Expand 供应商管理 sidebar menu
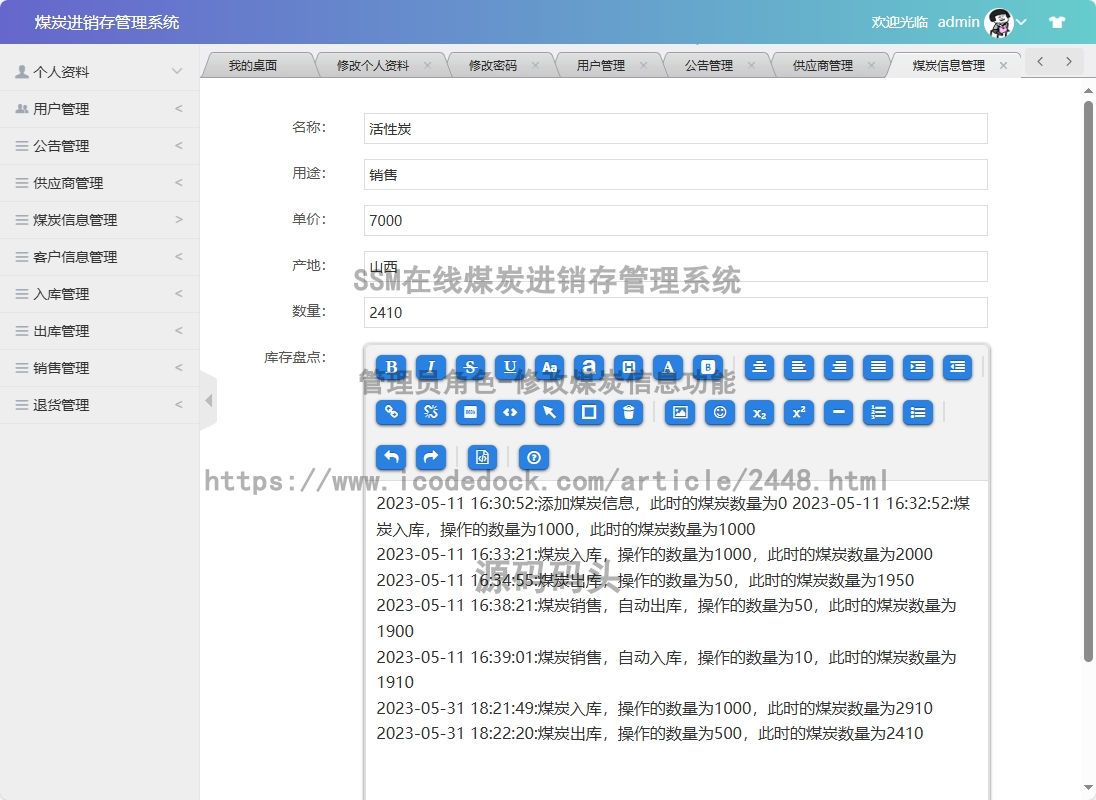Image resolution: width=1096 pixels, height=800 pixels. click(99, 183)
